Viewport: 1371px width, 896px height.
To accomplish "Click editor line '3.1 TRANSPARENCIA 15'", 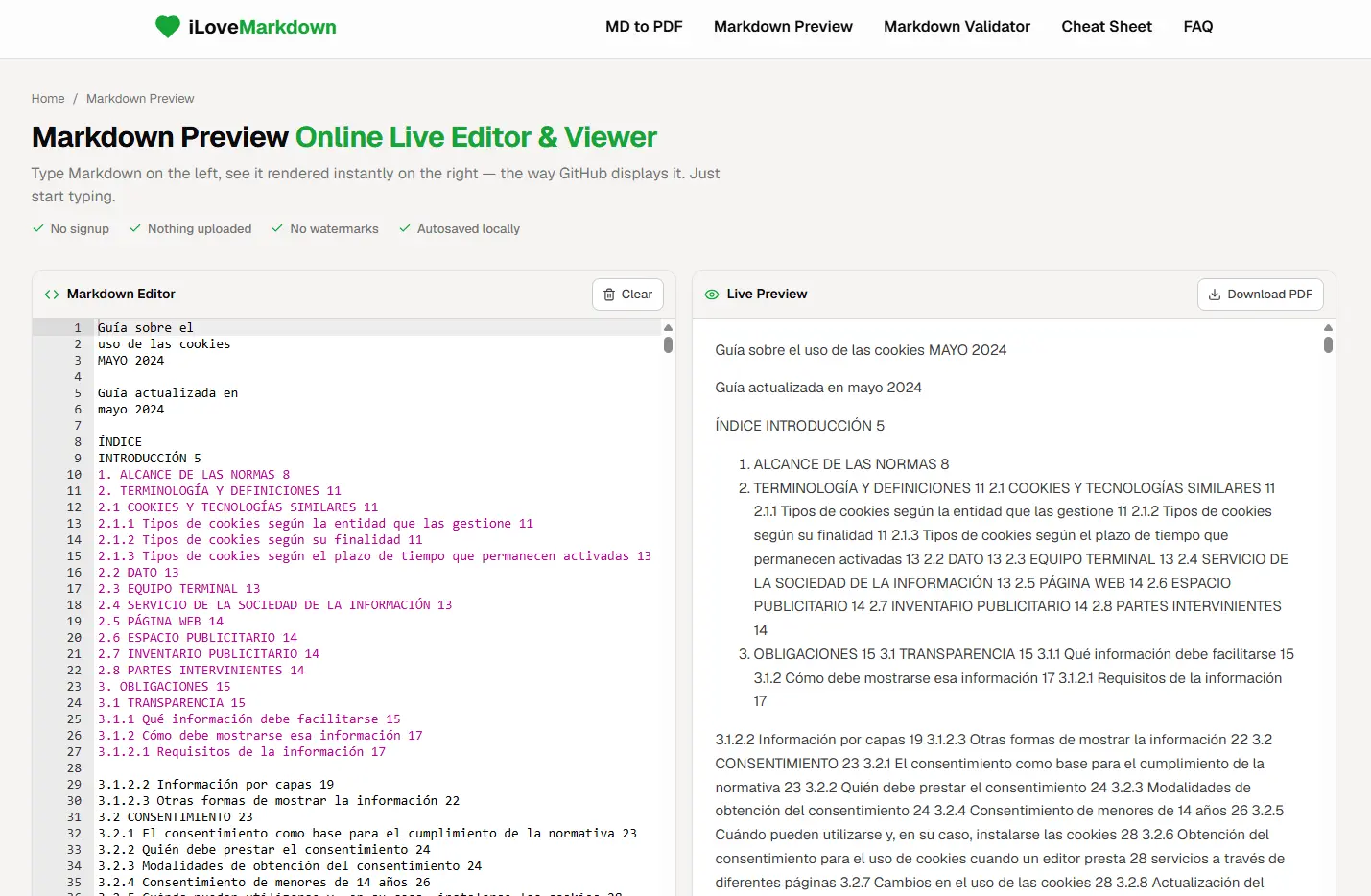I will (x=172, y=703).
